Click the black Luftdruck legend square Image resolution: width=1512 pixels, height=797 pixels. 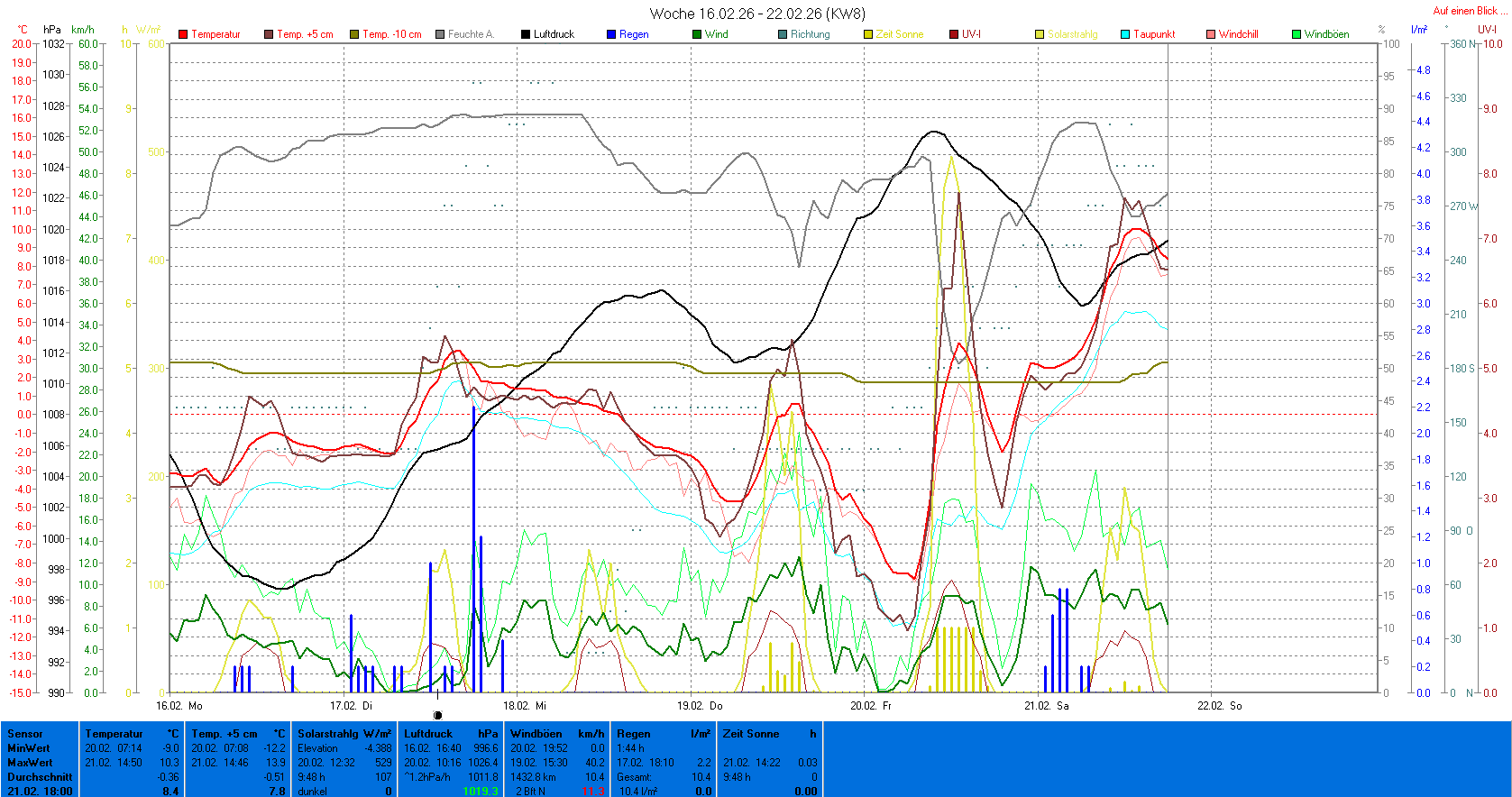click(x=526, y=34)
